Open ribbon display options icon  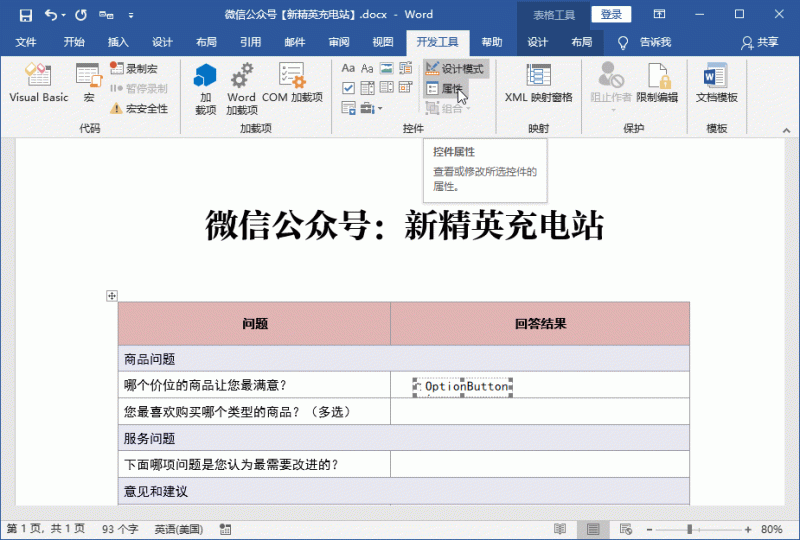[x=659, y=14]
